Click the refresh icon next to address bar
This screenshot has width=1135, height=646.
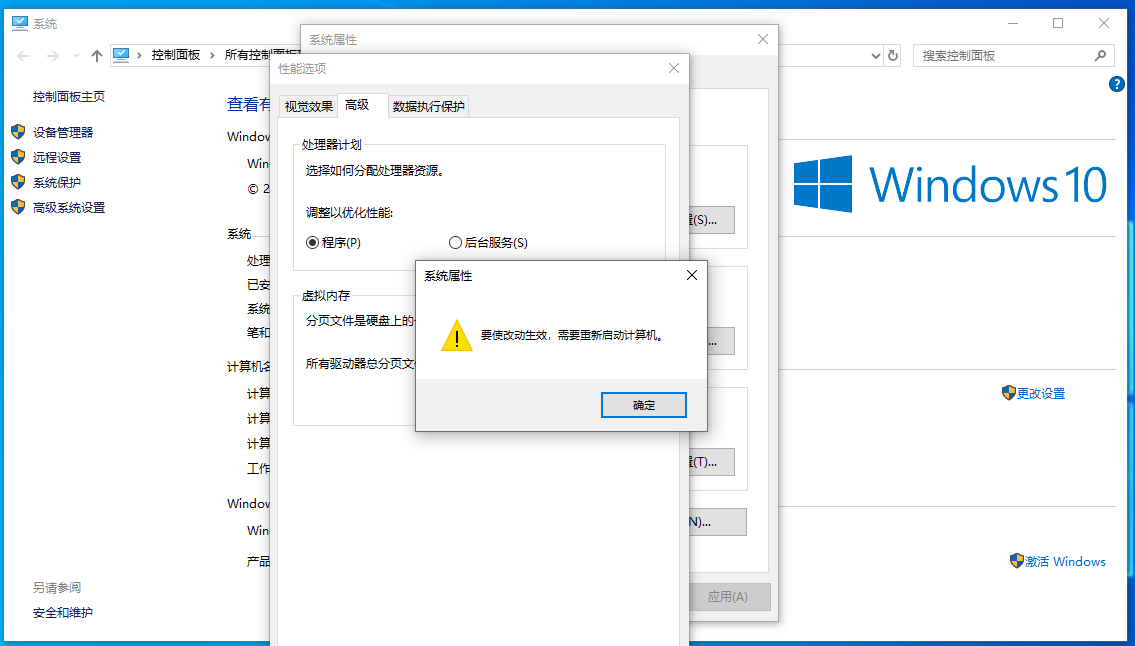pyautogui.click(x=893, y=56)
